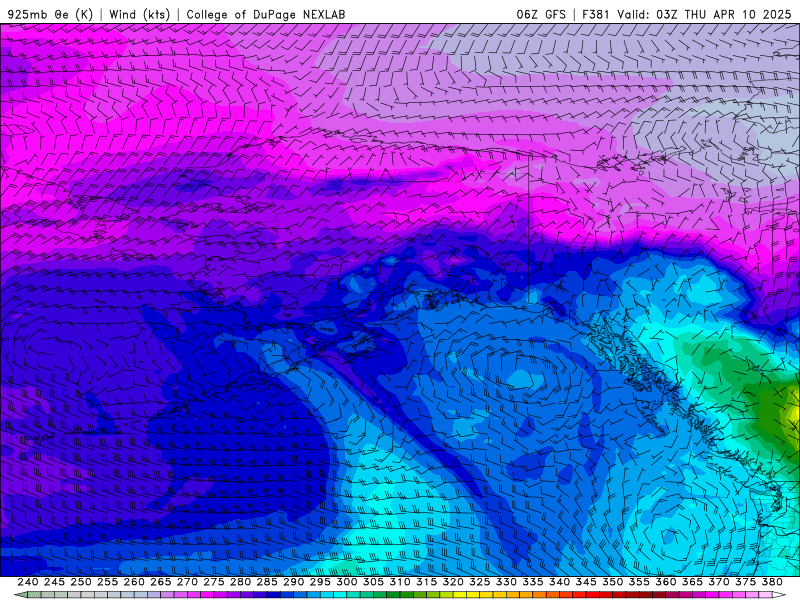Select the 335 scale label
The width and height of the screenshot is (800, 600).
tap(533, 582)
